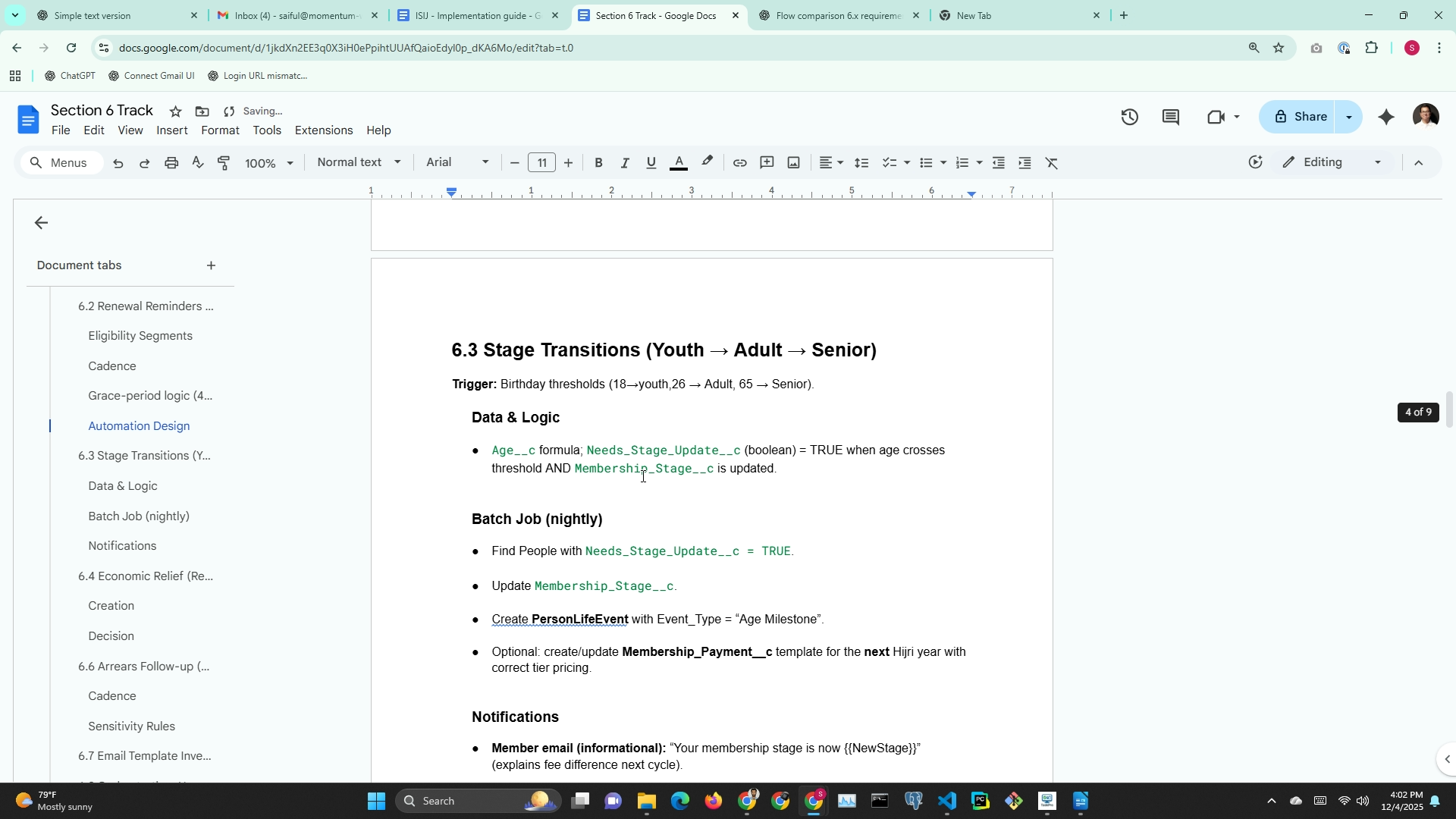Open the Arial font dropdown

(457, 162)
